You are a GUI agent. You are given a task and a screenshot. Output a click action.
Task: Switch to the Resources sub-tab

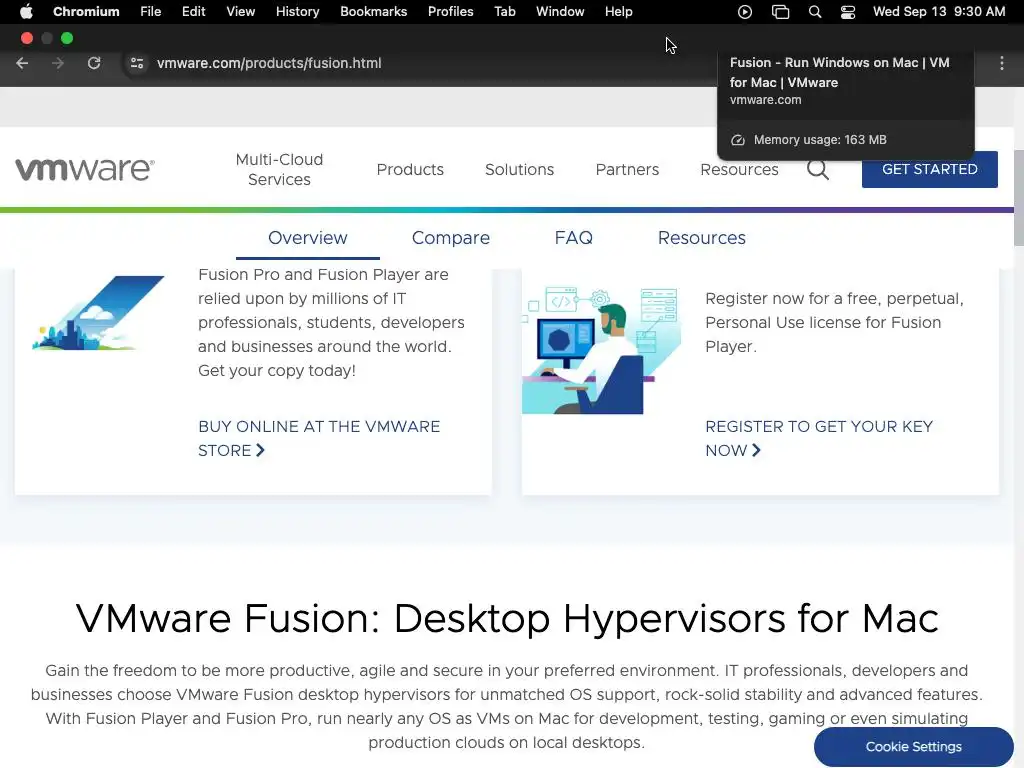pos(701,238)
